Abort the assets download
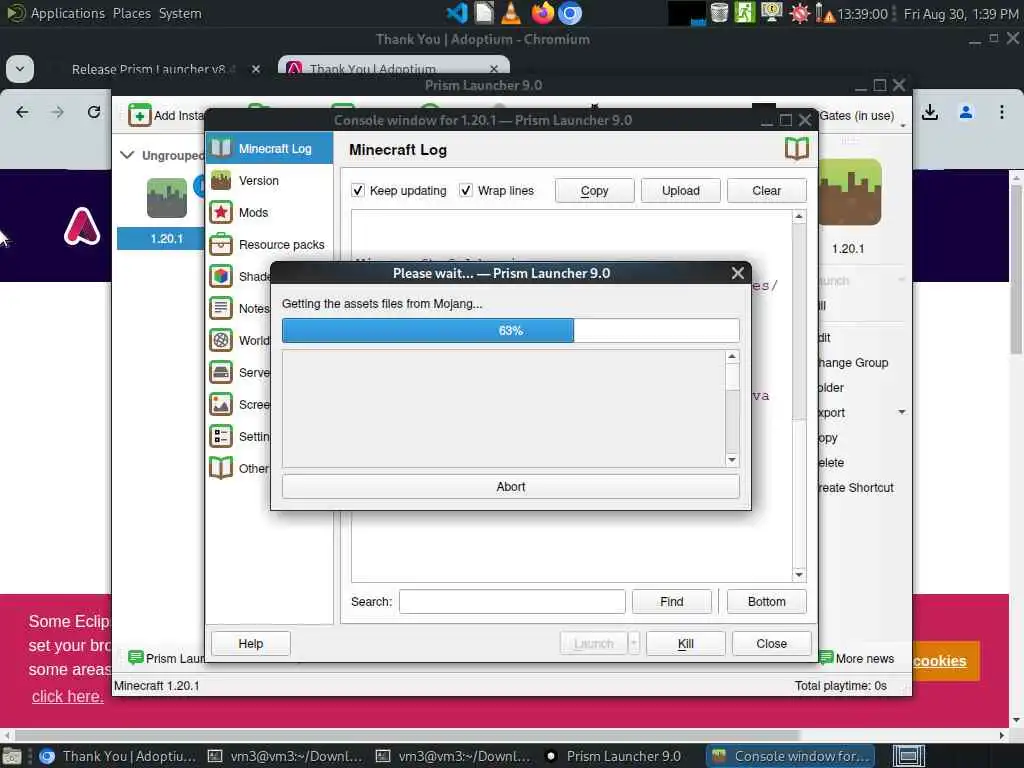The image size is (1024, 768). pyautogui.click(x=511, y=487)
